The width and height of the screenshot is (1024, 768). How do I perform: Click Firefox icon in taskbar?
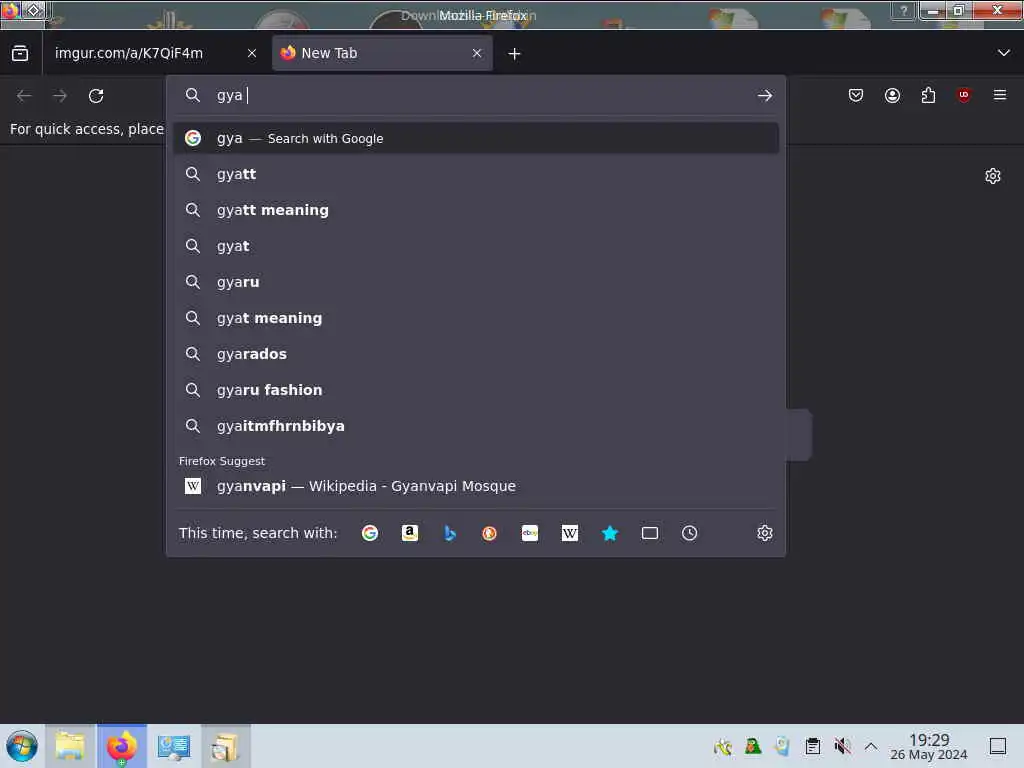122,746
